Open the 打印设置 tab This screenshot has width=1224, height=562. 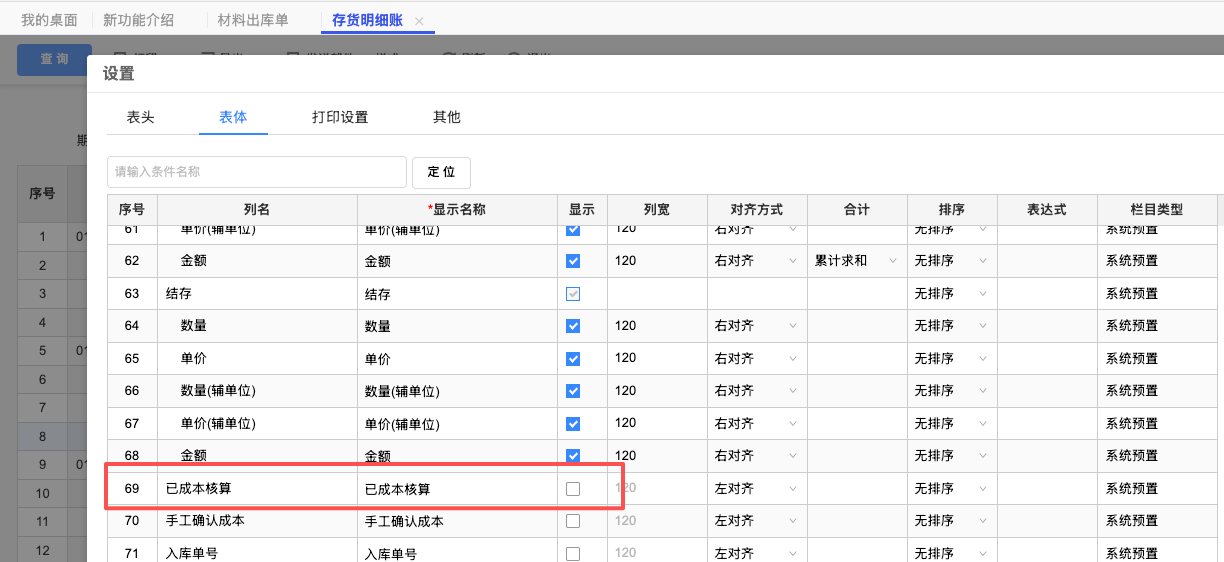click(x=340, y=117)
